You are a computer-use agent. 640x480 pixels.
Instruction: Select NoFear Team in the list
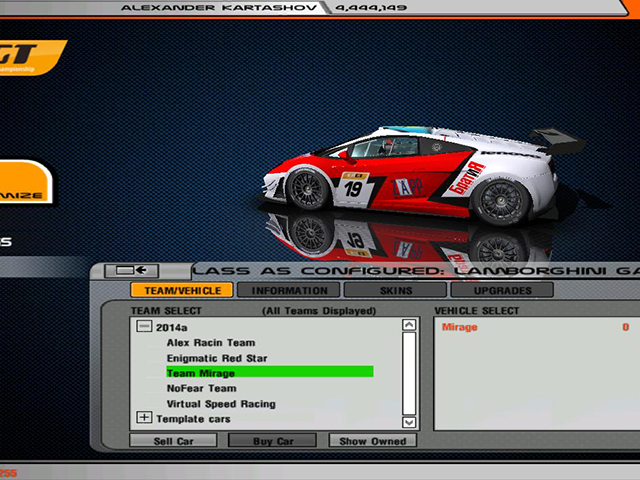pos(201,388)
